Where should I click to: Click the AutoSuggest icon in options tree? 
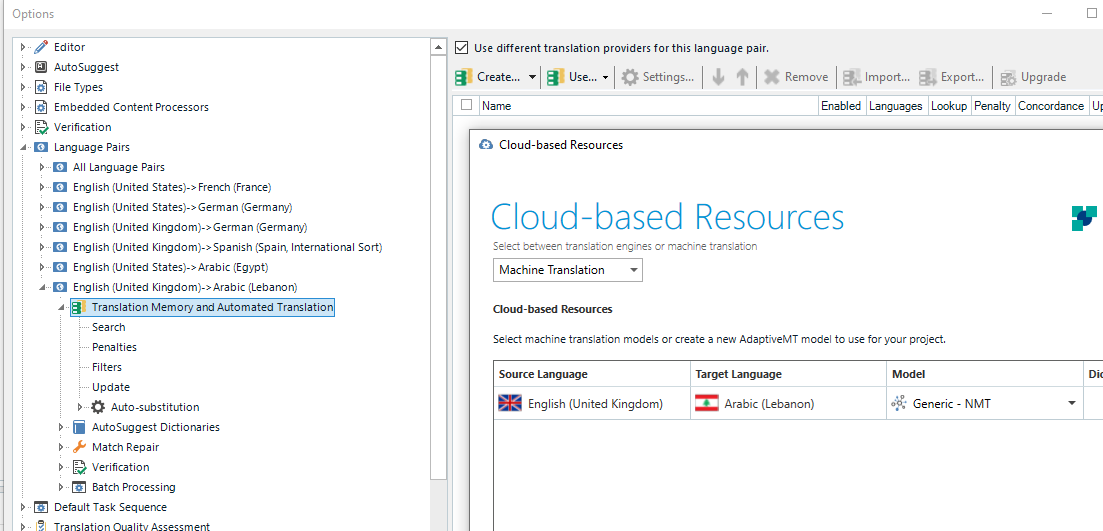[42, 68]
